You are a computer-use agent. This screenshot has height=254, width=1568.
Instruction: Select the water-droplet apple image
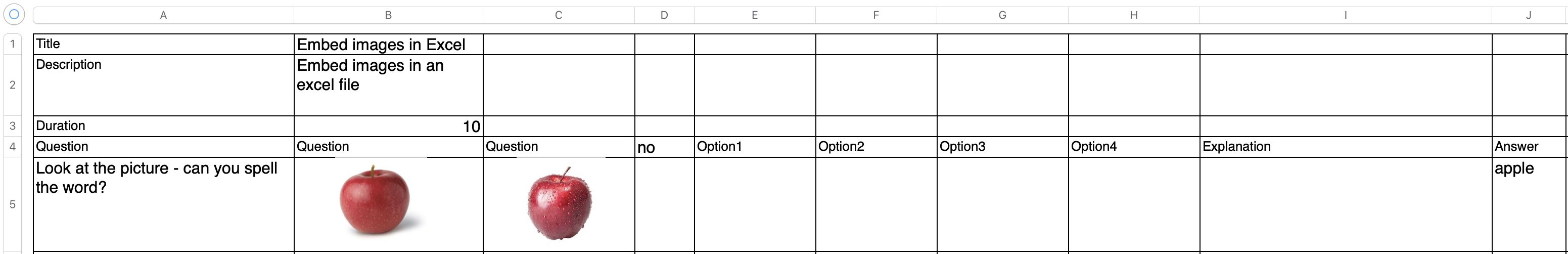point(559,202)
